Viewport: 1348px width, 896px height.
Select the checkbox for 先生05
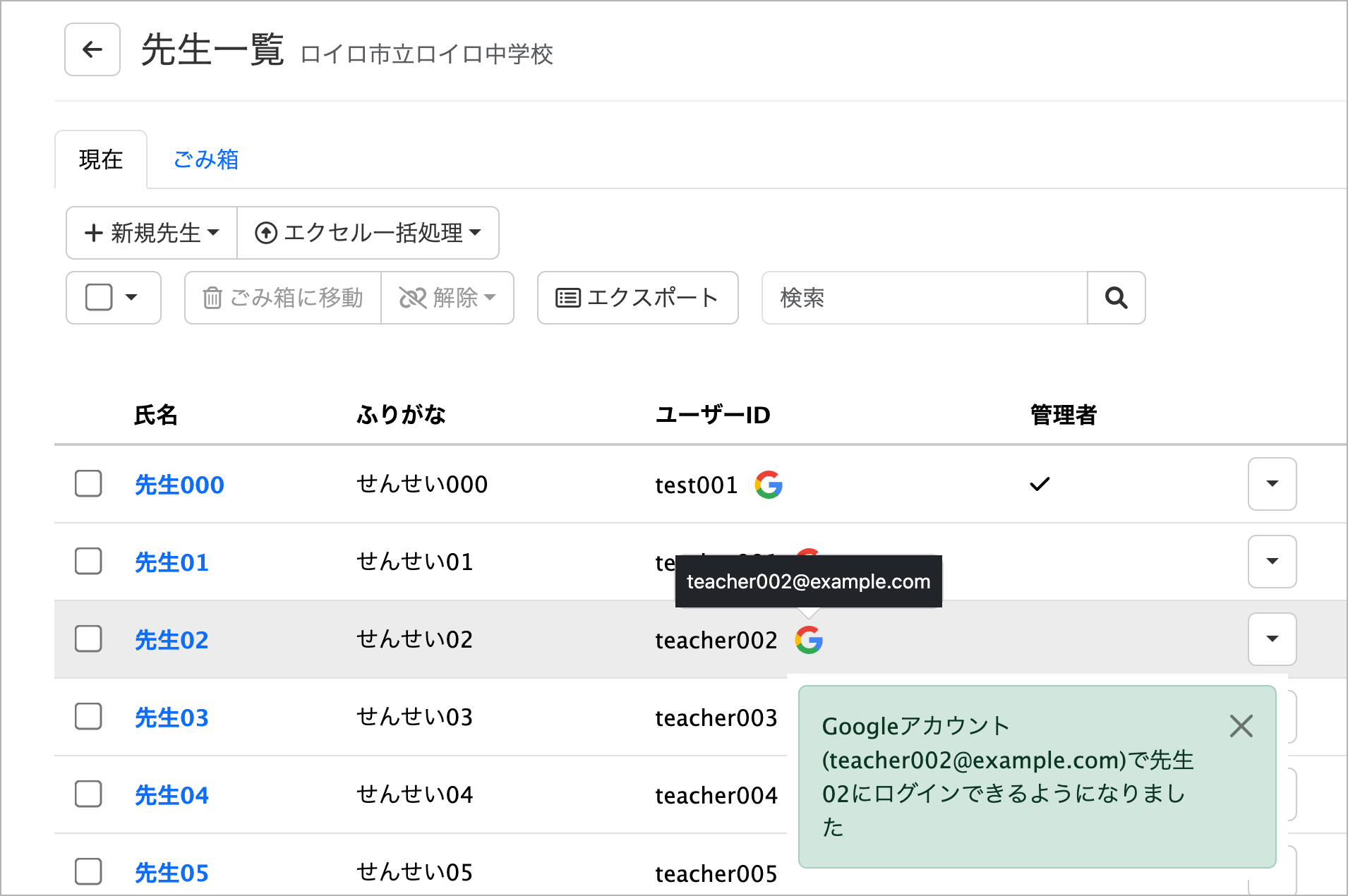coord(88,872)
